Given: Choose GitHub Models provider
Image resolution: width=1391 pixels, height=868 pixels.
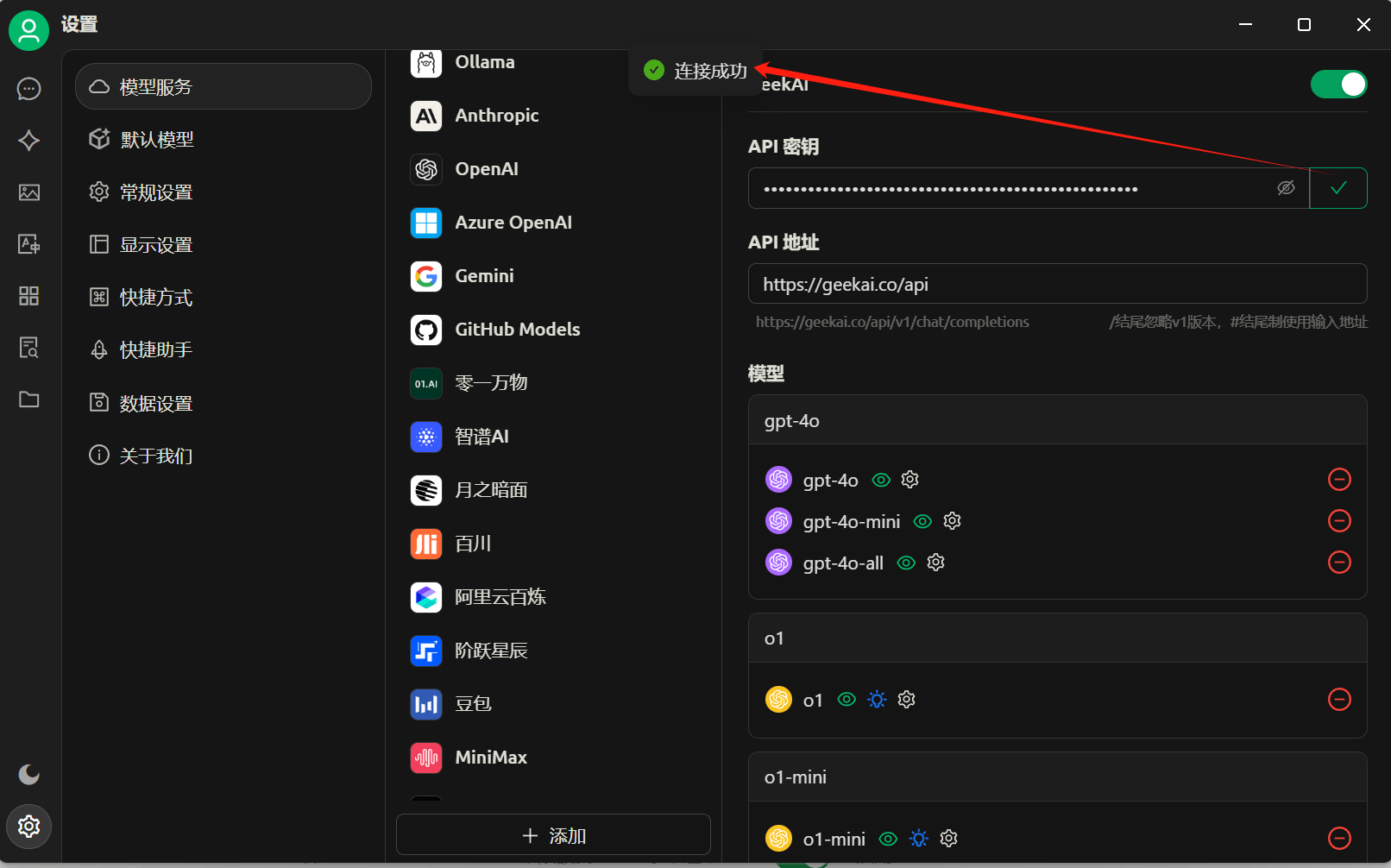Looking at the screenshot, I should 553,330.
